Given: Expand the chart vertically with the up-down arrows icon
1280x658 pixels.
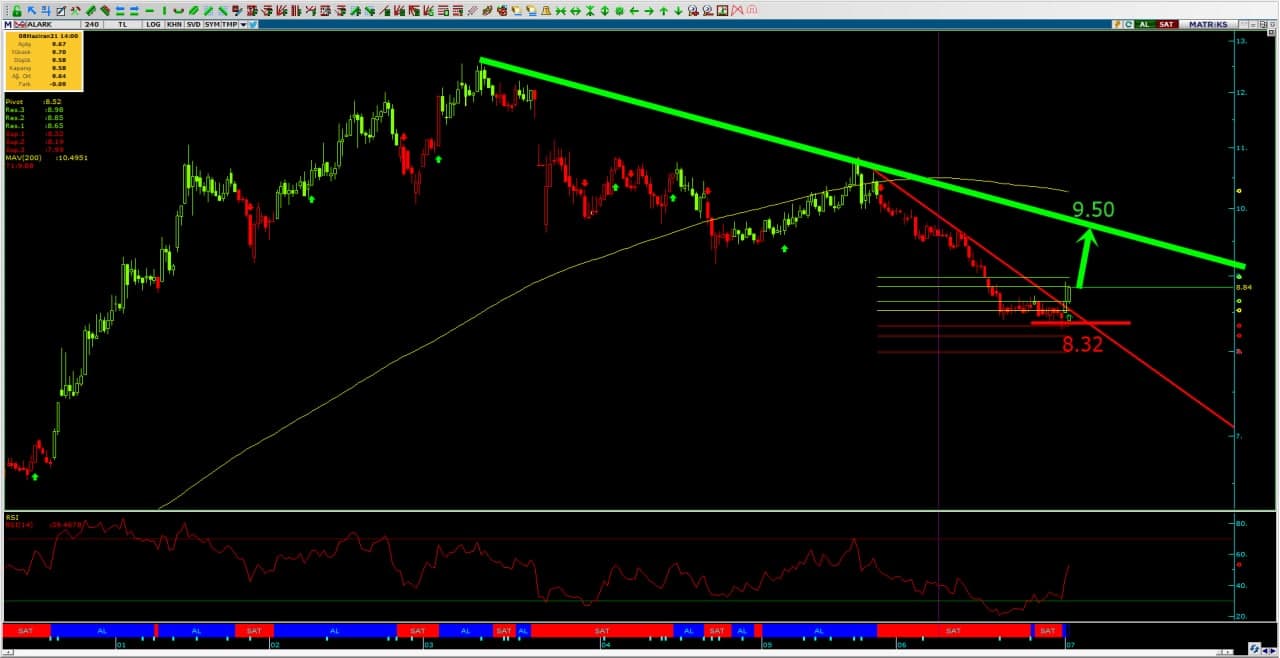Looking at the screenshot, I should point(604,10).
